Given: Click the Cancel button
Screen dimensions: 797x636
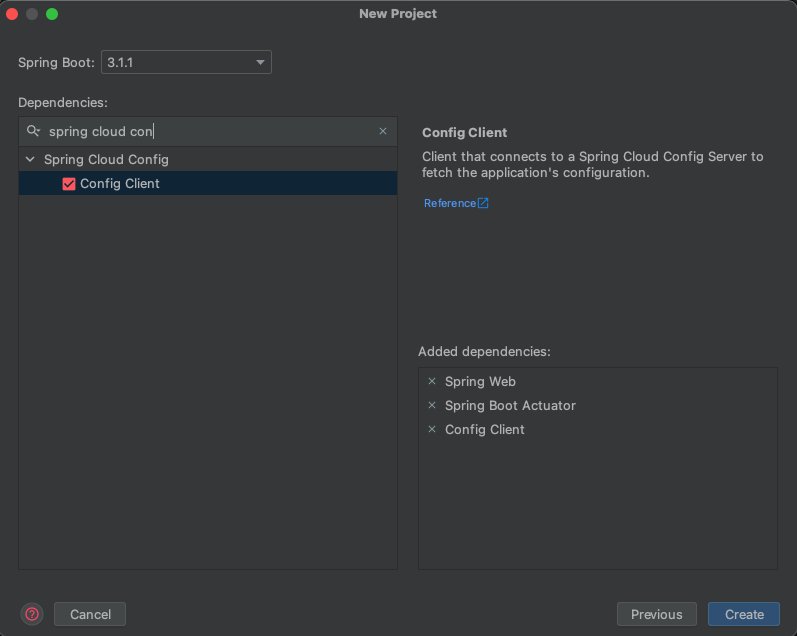Looking at the screenshot, I should point(90,614).
